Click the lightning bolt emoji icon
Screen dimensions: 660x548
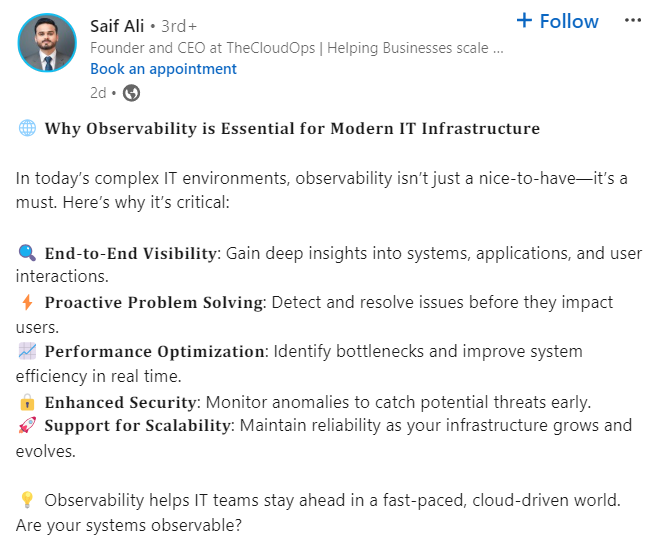27,303
